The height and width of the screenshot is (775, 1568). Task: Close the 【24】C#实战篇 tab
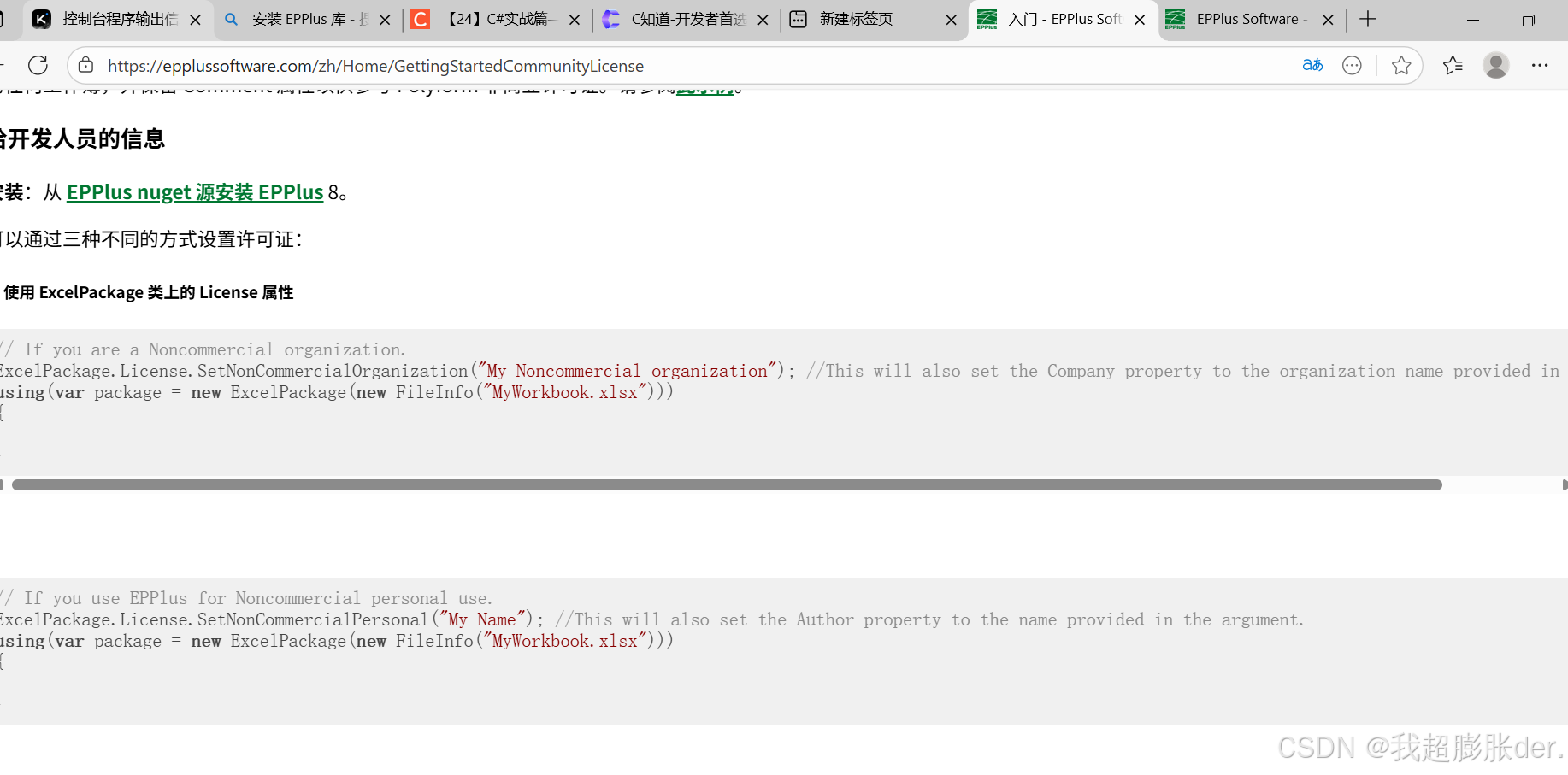tap(574, 20)
